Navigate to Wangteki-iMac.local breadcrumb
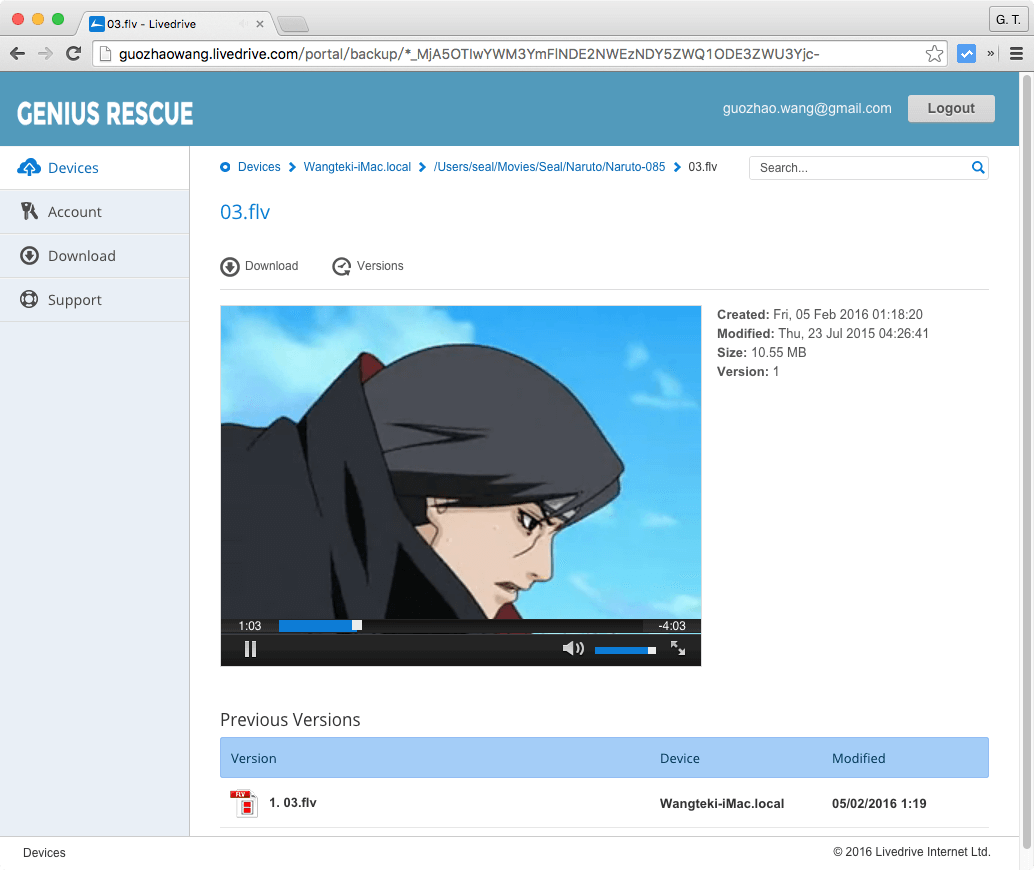This screenshot has height=870, width=1034. point(357,167)
